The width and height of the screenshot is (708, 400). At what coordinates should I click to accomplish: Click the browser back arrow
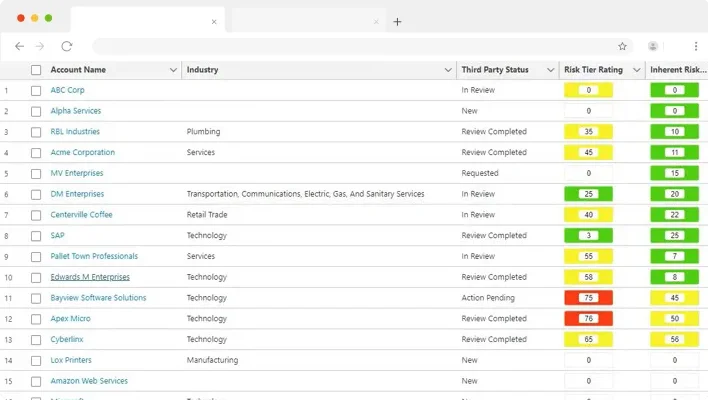(19, 46)
